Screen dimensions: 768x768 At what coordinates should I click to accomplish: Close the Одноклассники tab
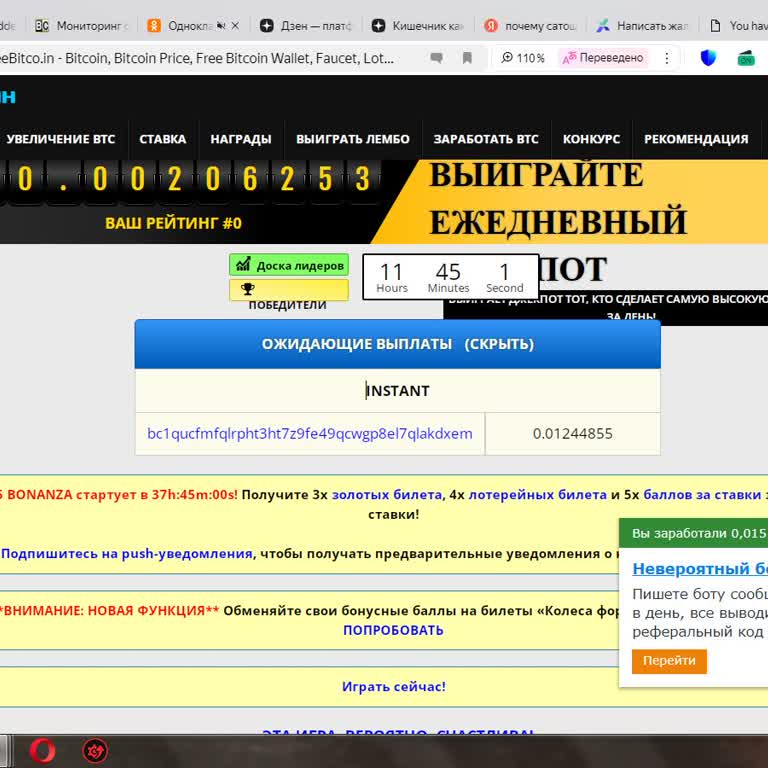235,25
